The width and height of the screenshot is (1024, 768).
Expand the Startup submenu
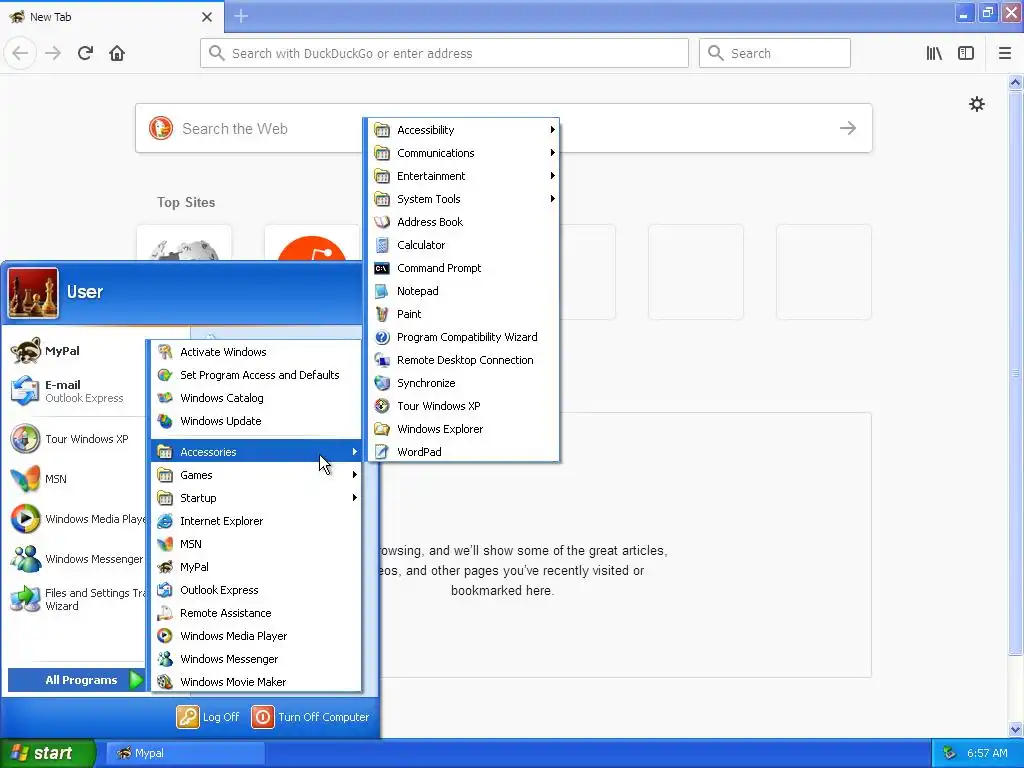point(256,498)
